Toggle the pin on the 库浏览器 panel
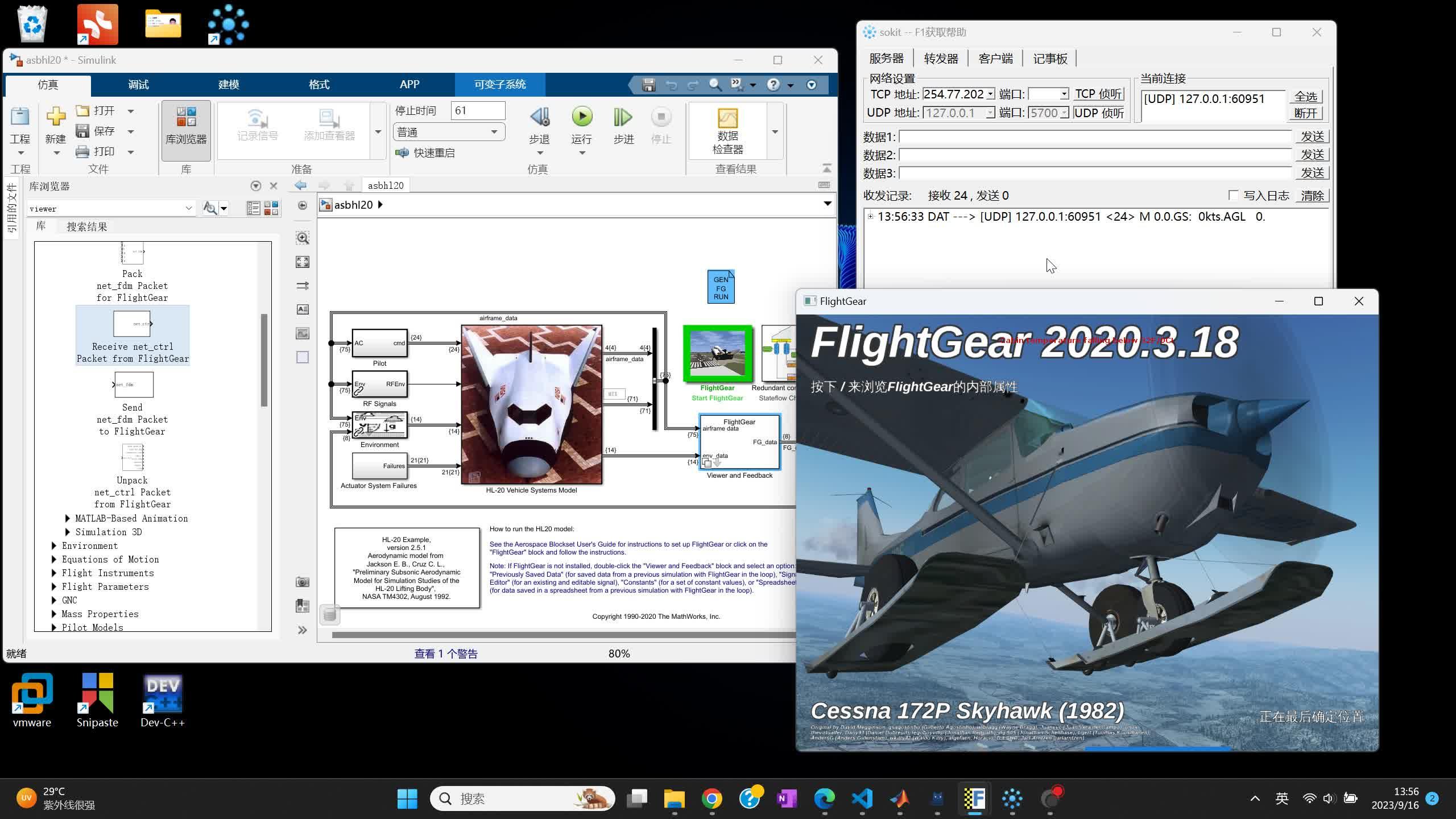Viewport: 1456px width, 819px height. [257, 185]
